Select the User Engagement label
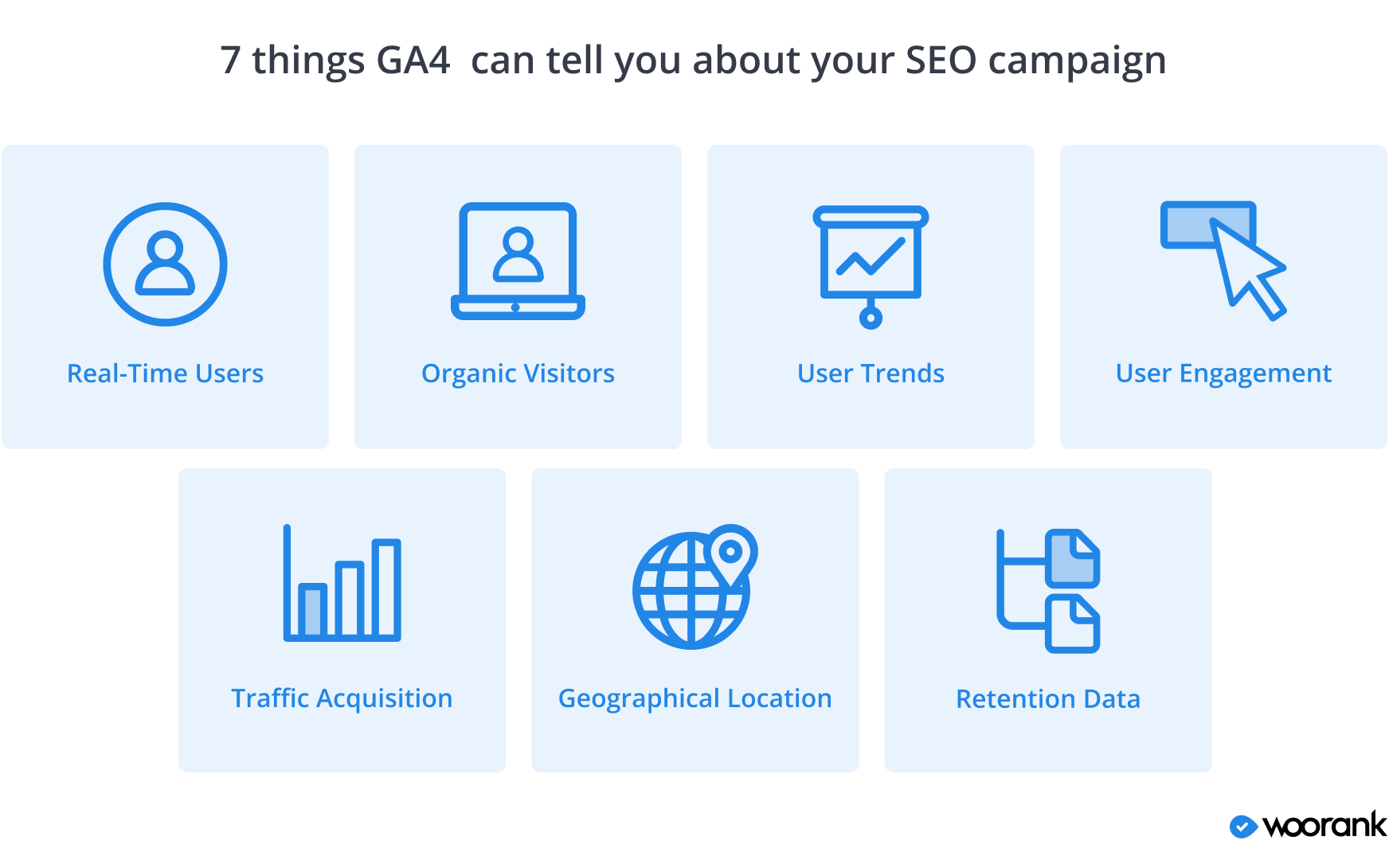 pyautogui.click(x=1223, y=373)
